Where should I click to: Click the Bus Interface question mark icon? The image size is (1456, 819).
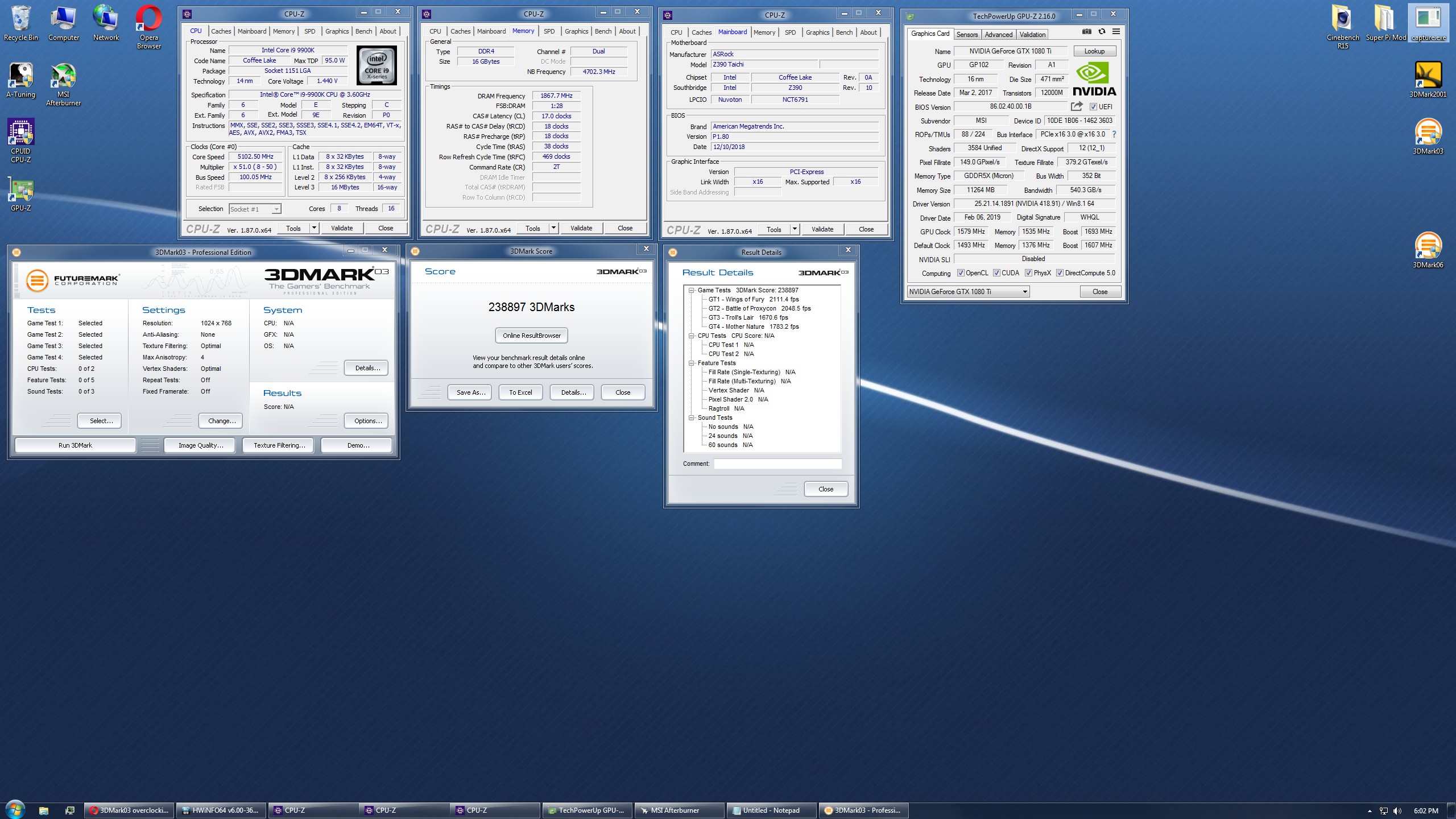tap(1114, 134)
